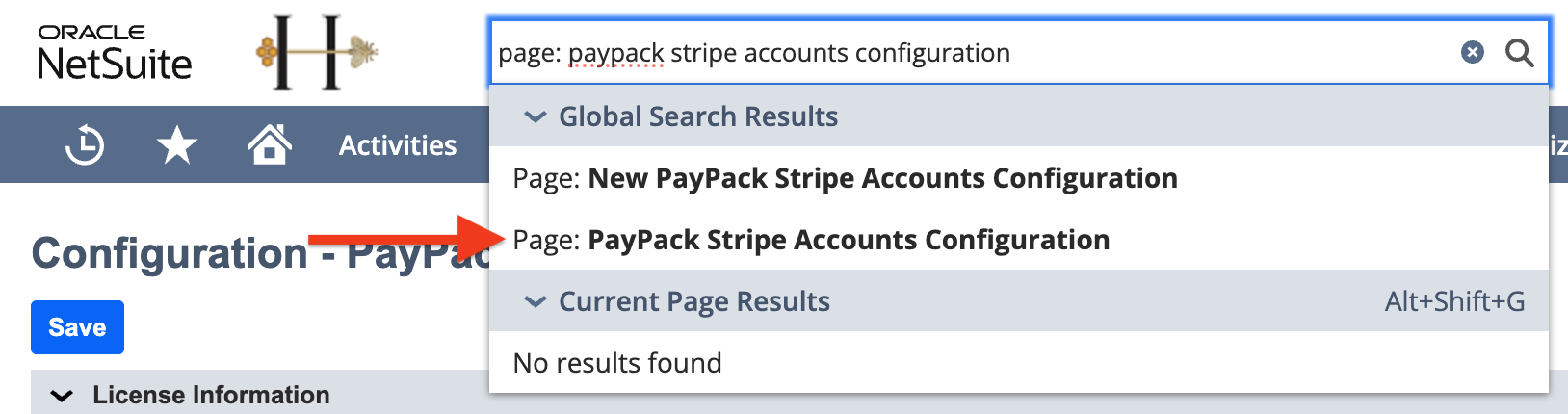The image size is (1568, 414).
Task: Click the magnifying glass search icon
Action: point(1519,52)
